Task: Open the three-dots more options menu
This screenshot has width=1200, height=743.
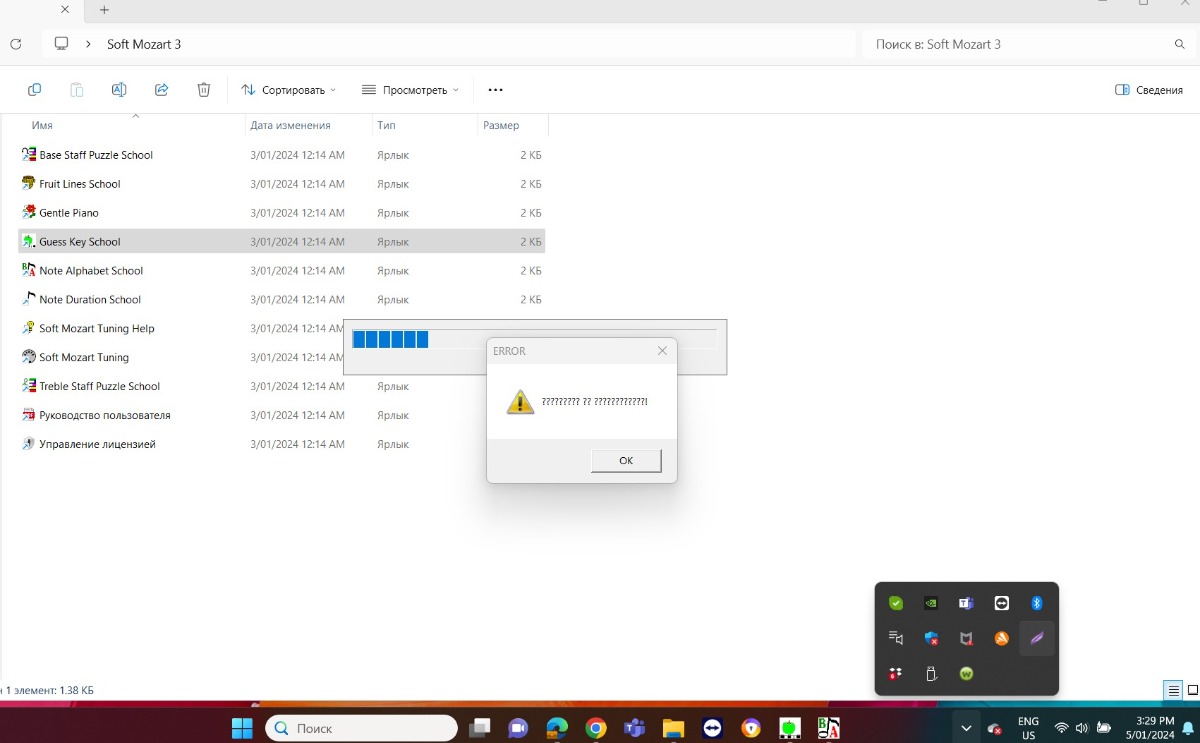Action: (495, 90)
